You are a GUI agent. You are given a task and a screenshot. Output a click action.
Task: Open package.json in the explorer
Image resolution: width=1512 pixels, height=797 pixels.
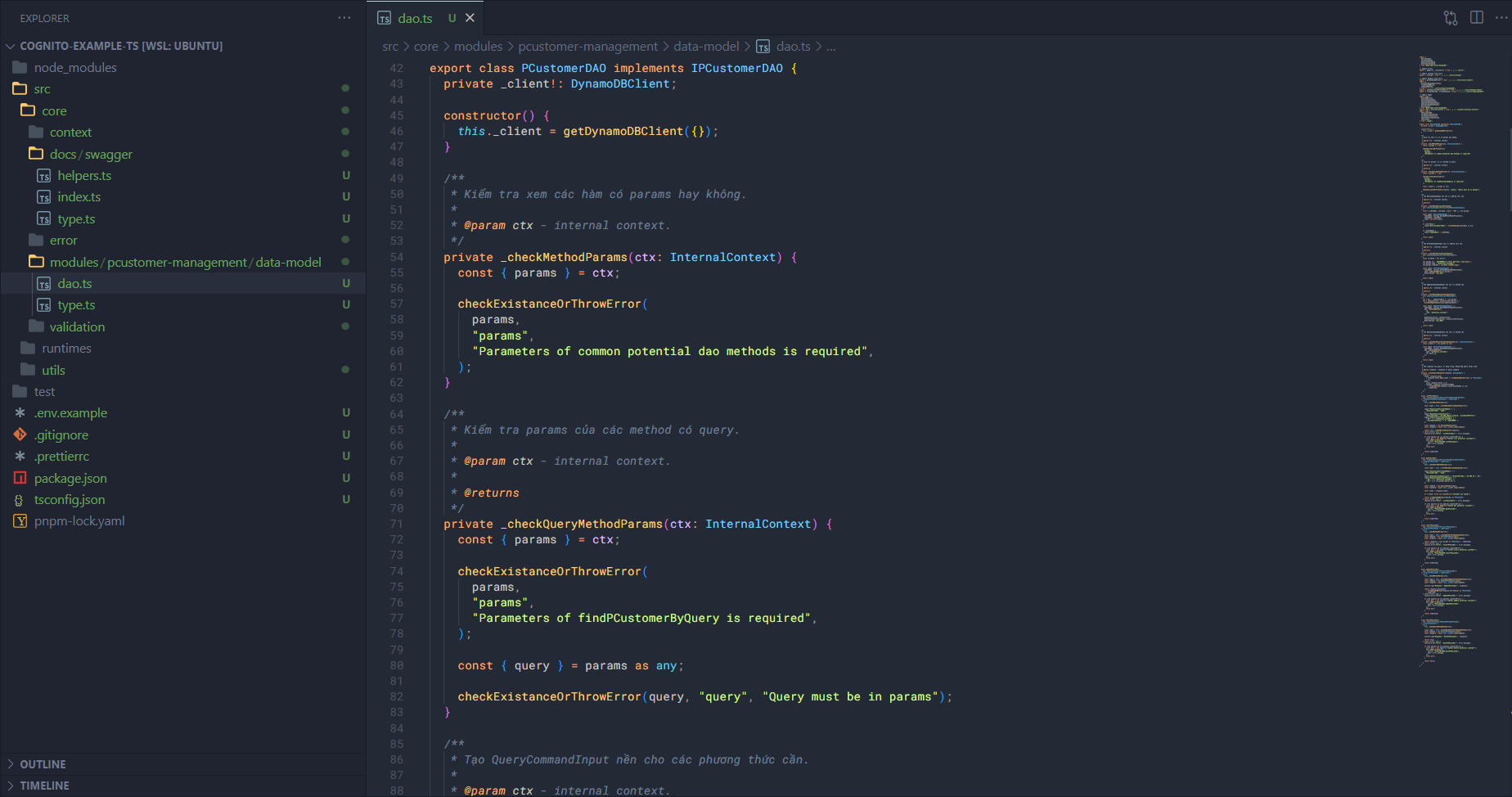[70, 478]
